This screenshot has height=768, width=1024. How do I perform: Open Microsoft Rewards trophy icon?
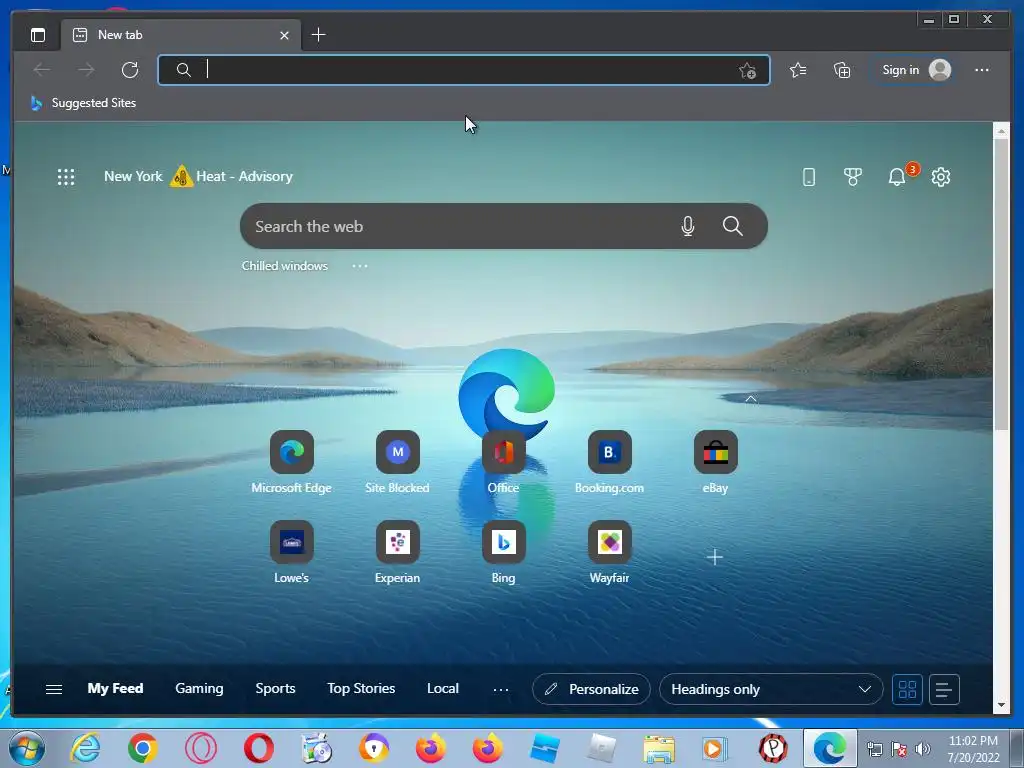(852, 177)
